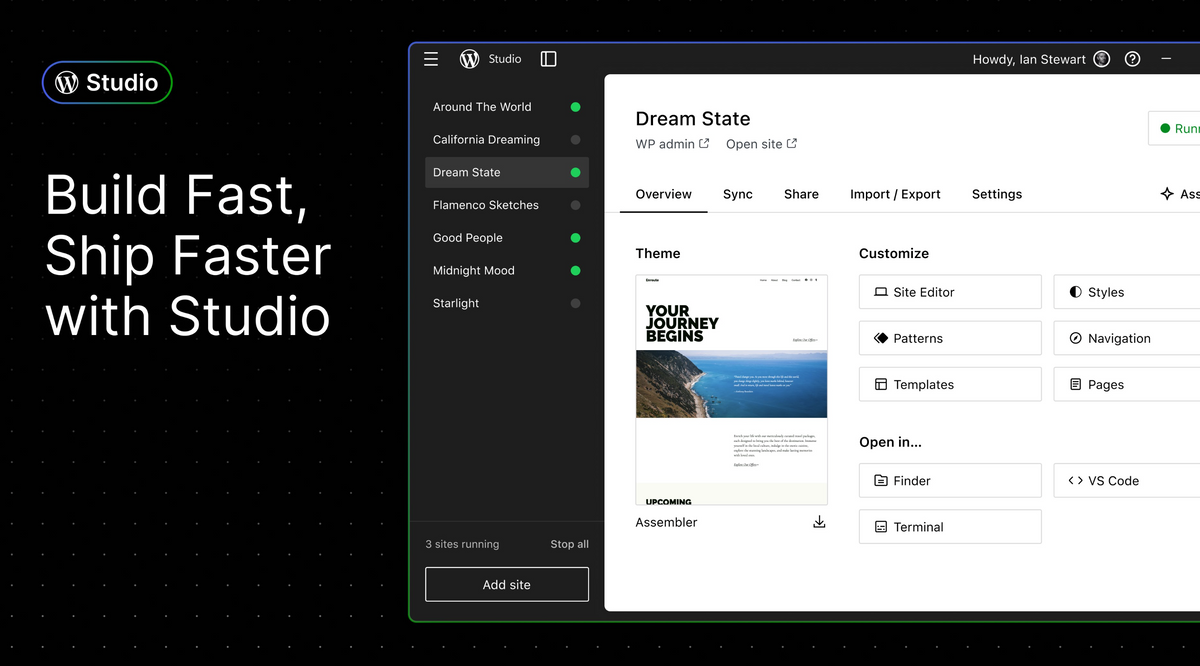
Task: Switch to the Settings tab
Action: coord(997,194)
